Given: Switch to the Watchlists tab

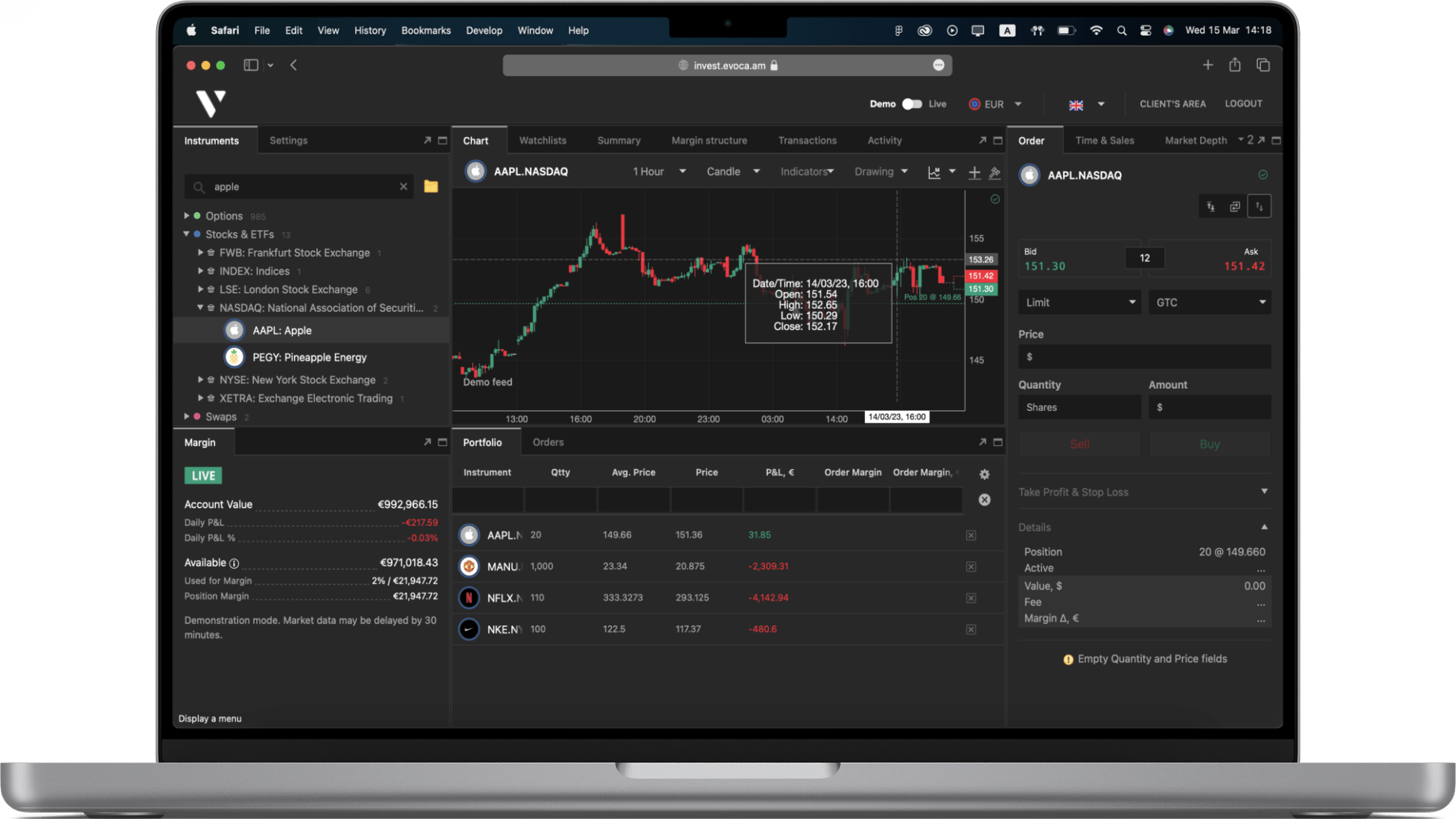Looking at the screenshot, I should click(x=542, y=140).
